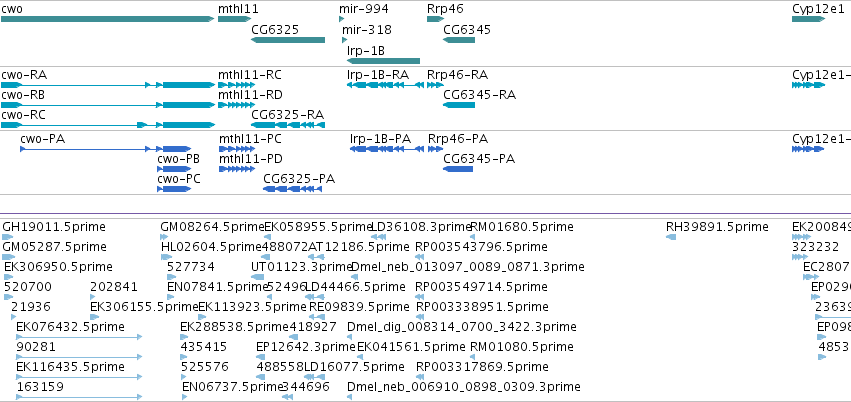Image resolution: width=851 pixels, height=402 pixels.
Task: Select EST RP003317869.5prime
Action: coord(482,367)
